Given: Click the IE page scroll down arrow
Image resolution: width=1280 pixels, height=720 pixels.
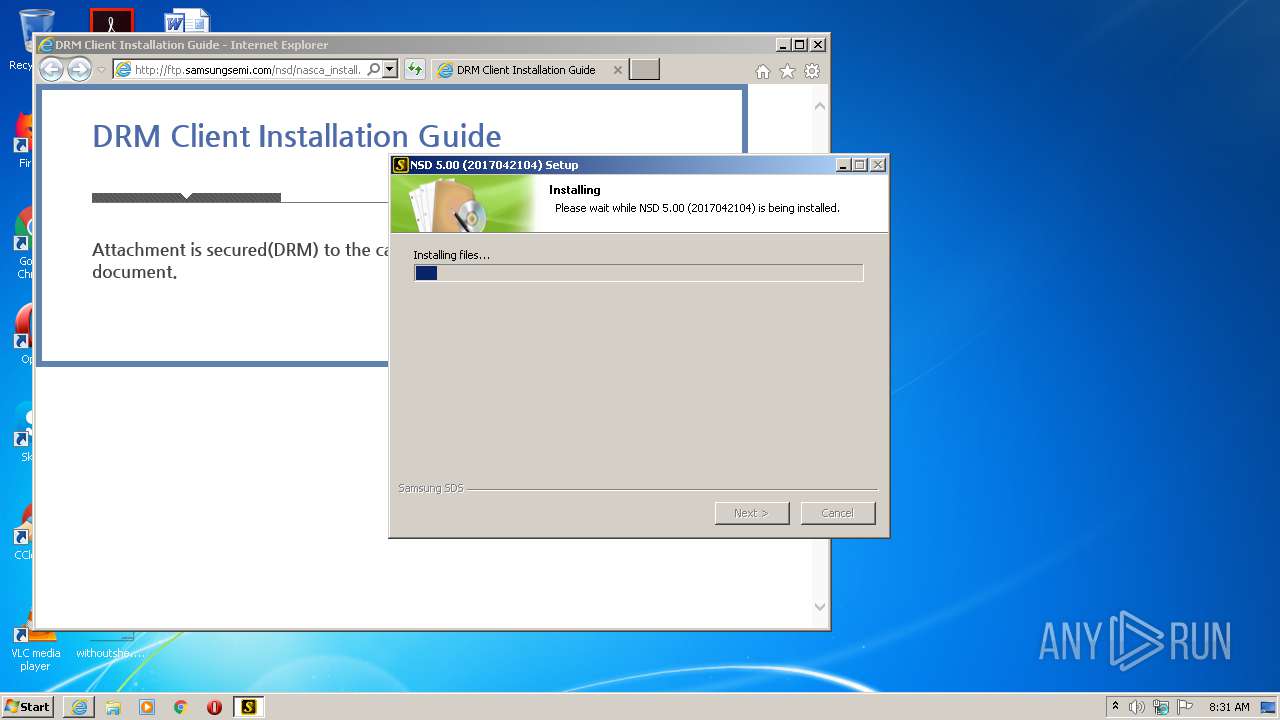Looking at the screenshot, I should point(820,606).
